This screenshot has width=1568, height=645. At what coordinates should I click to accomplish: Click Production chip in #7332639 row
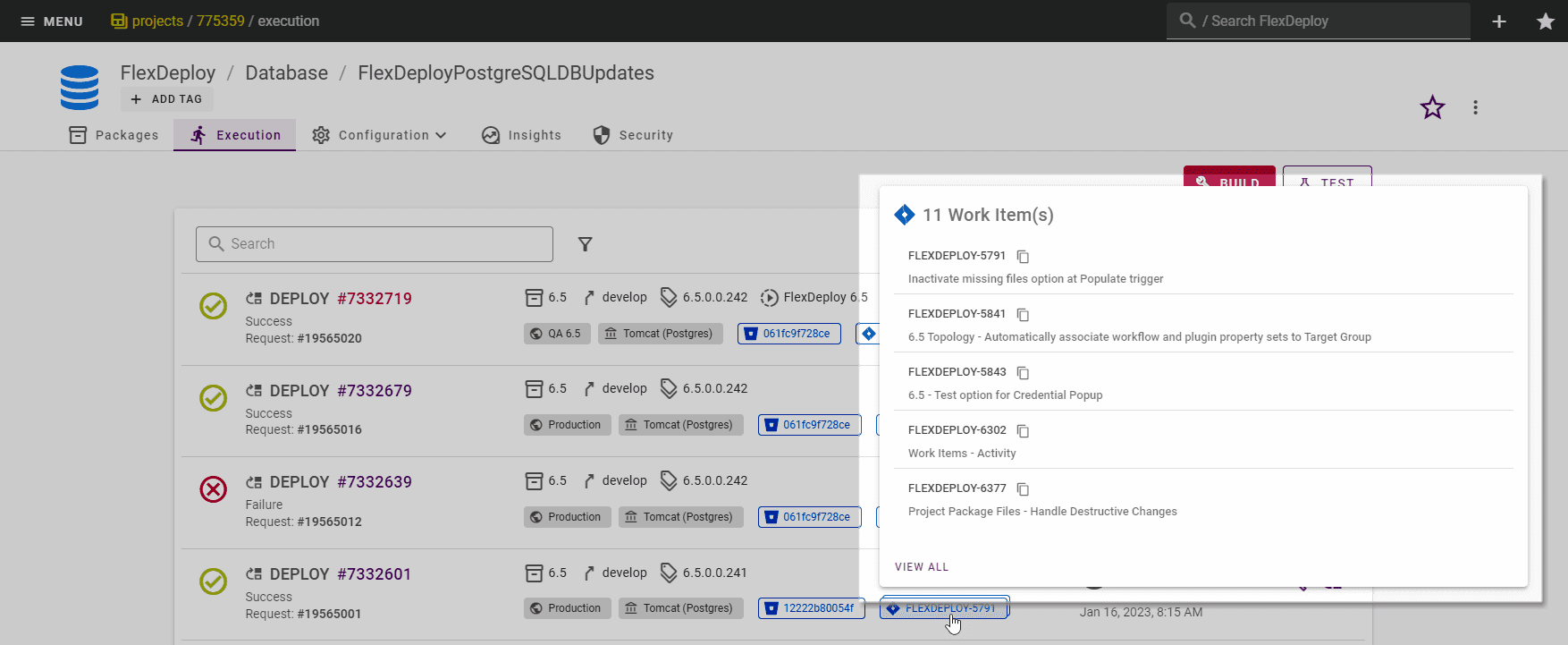click(568, 517)
